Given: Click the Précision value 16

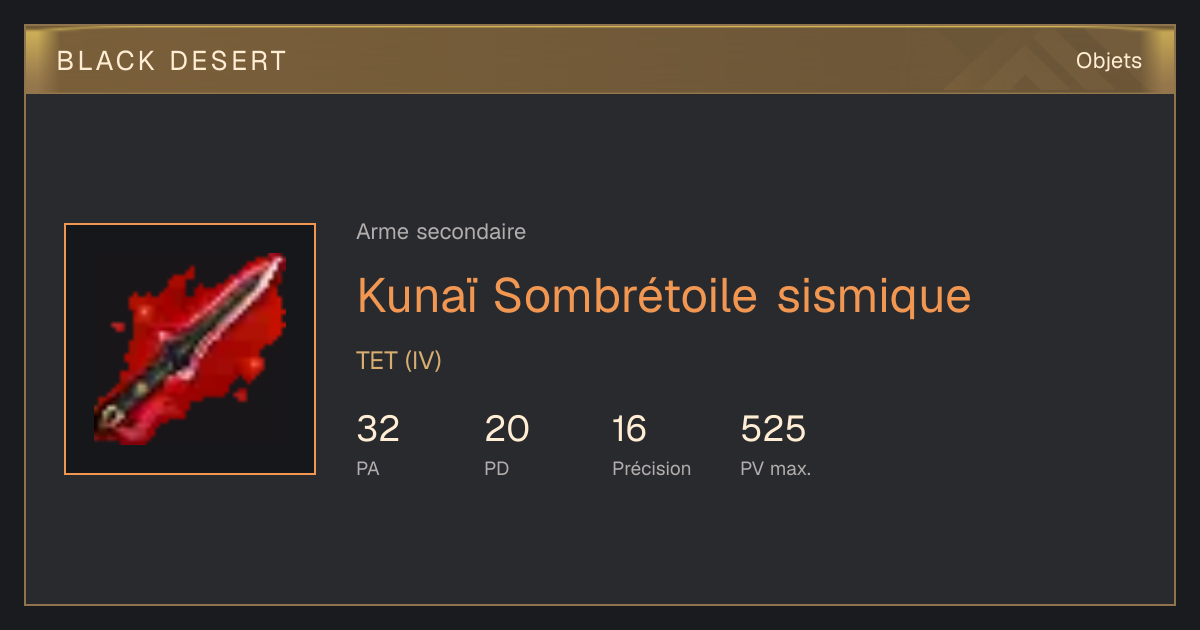Looking at the screenshot, I should tap(630, 429).
